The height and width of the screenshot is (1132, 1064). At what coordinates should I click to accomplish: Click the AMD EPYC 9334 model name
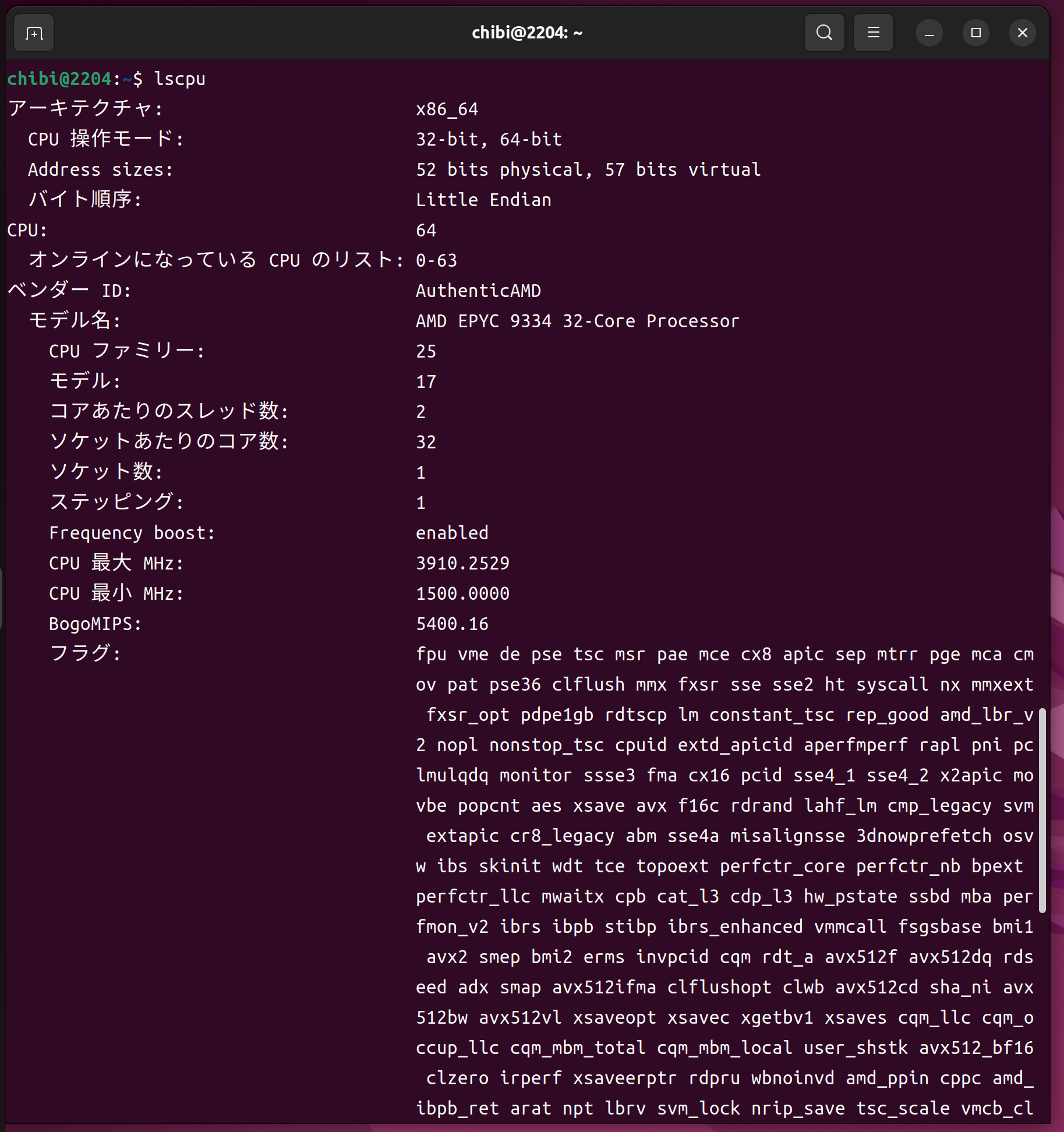click(577, 321)
